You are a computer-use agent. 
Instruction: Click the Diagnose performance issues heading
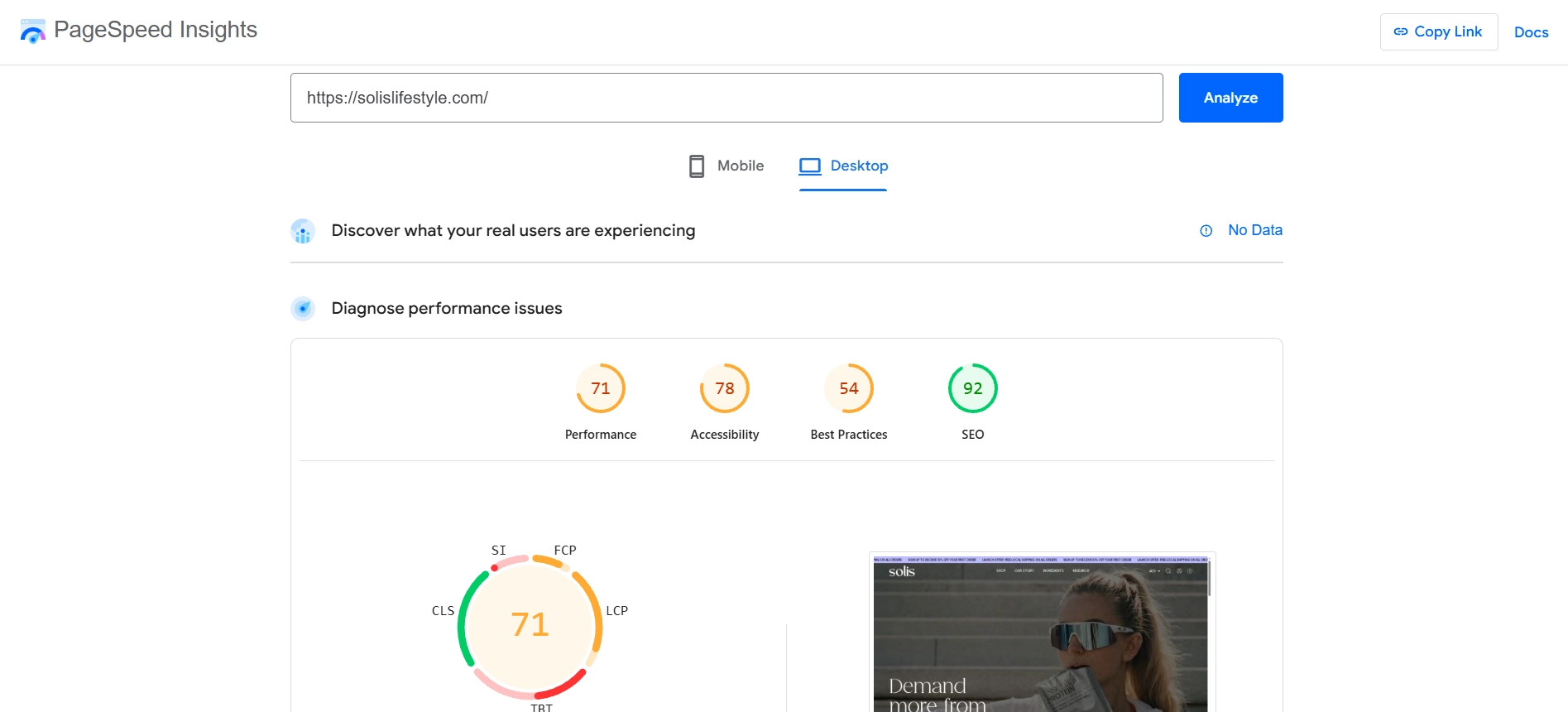447,308
